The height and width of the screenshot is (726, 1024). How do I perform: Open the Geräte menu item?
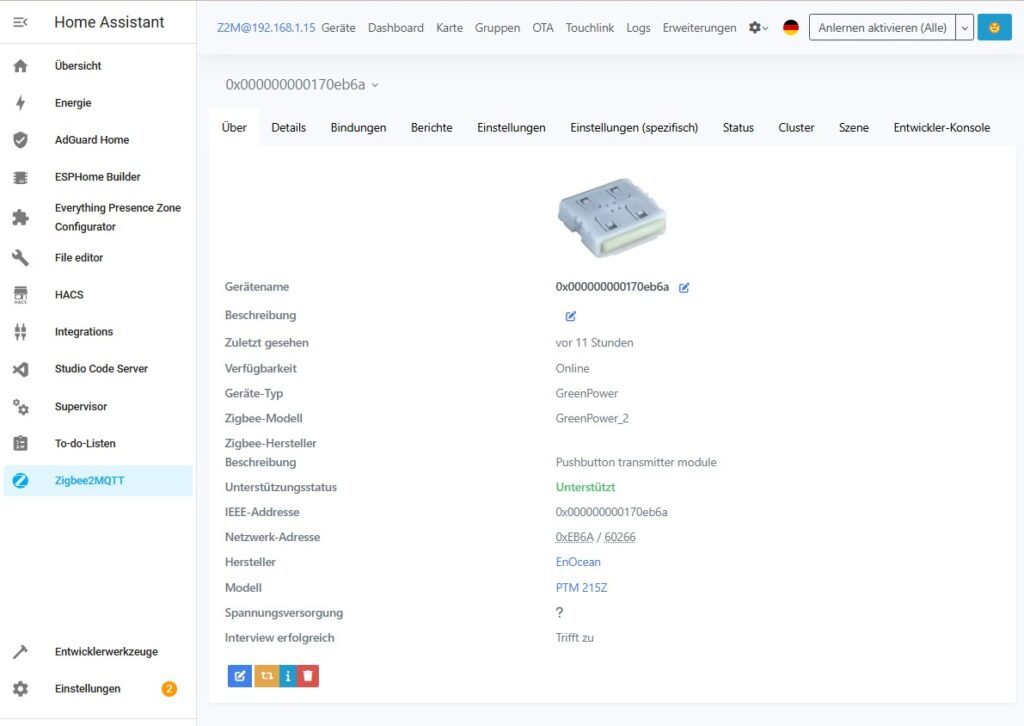point(338,28)
